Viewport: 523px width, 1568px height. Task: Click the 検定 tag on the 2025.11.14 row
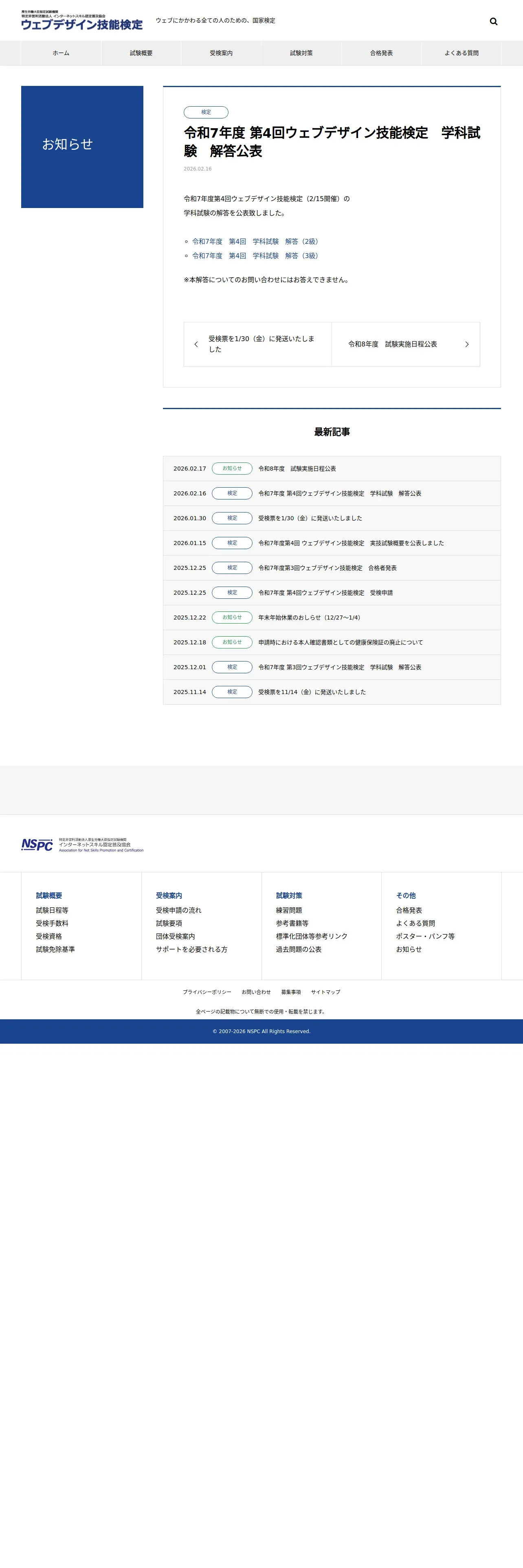(232, 692)
